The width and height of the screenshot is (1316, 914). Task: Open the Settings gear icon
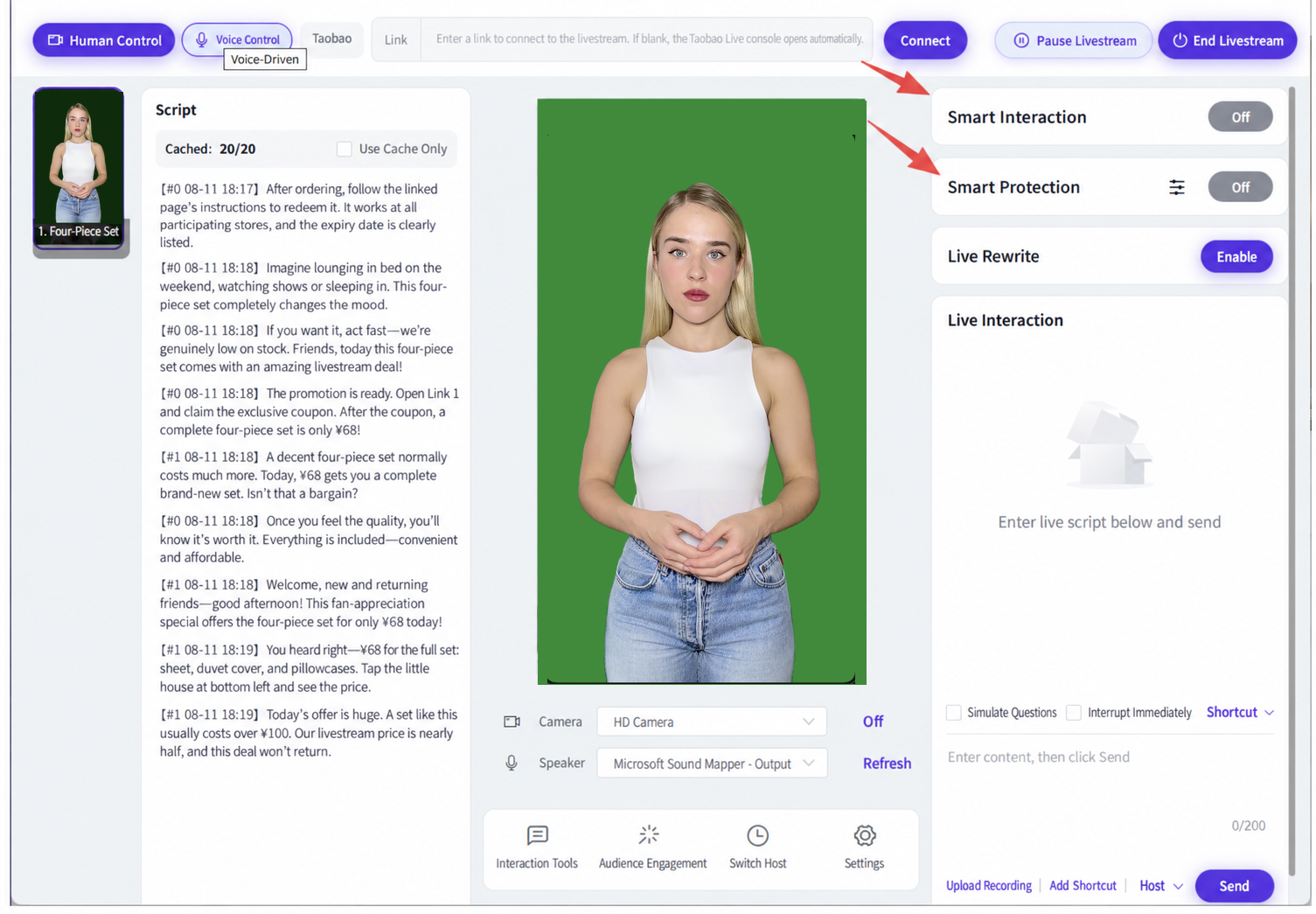pyautogui.click(x=864, y=835)
